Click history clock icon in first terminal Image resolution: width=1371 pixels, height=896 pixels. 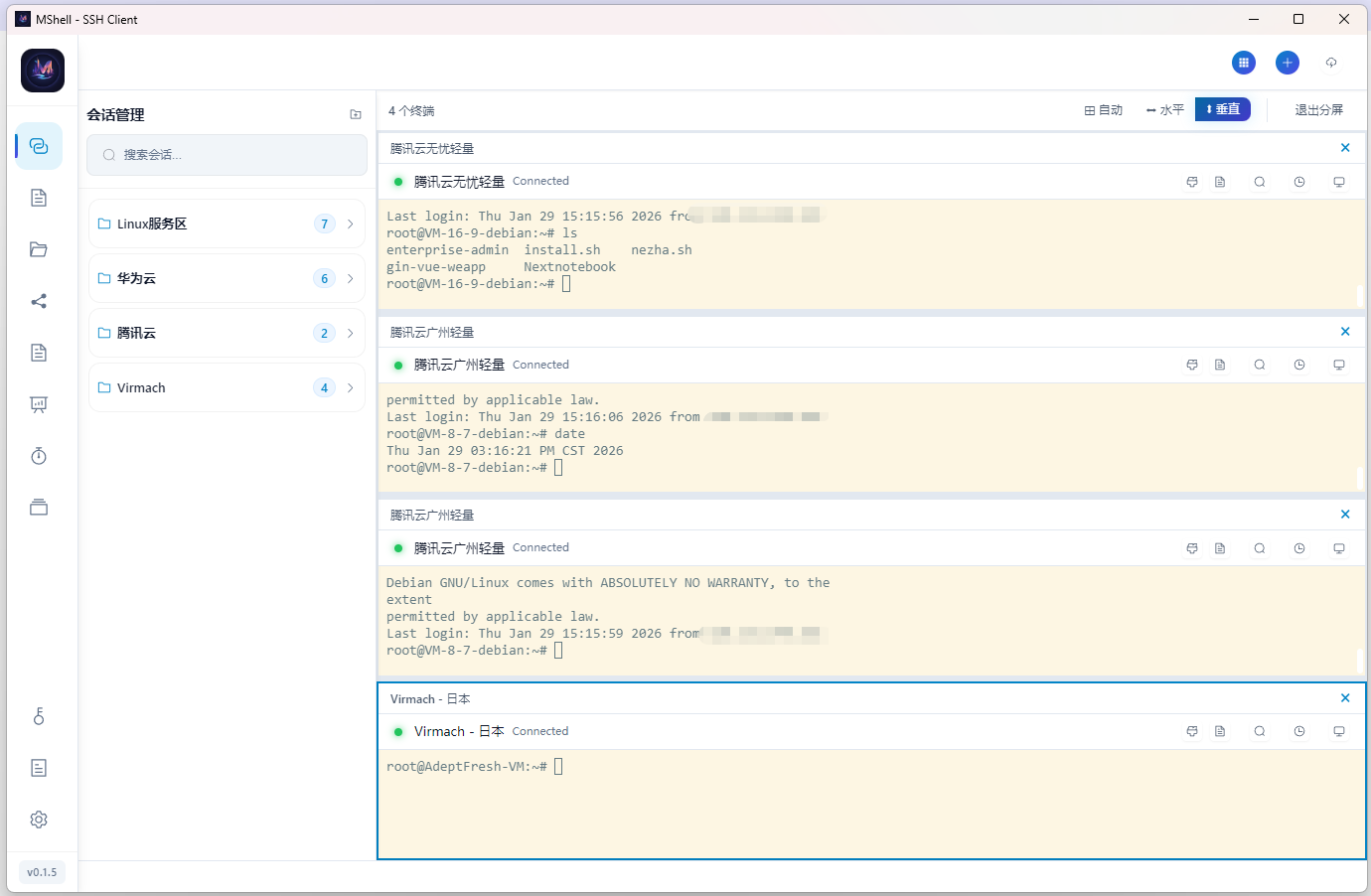click(1298, 182)
